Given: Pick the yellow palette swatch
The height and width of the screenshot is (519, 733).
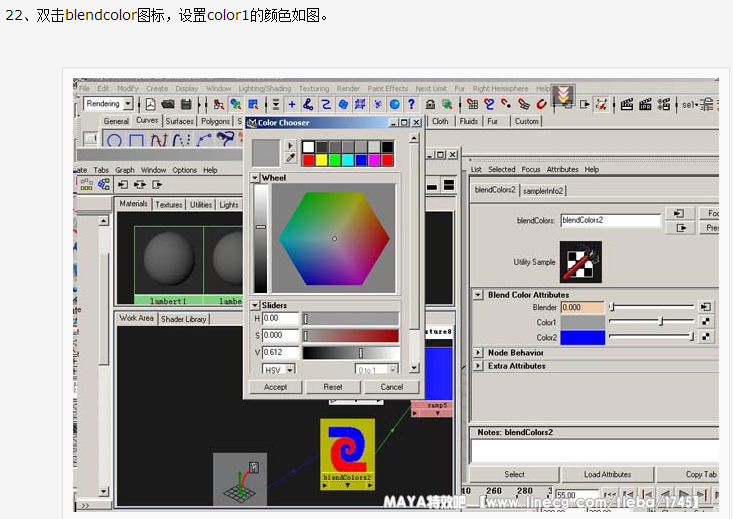Looking at the screenshot, I should coord(322,160).
